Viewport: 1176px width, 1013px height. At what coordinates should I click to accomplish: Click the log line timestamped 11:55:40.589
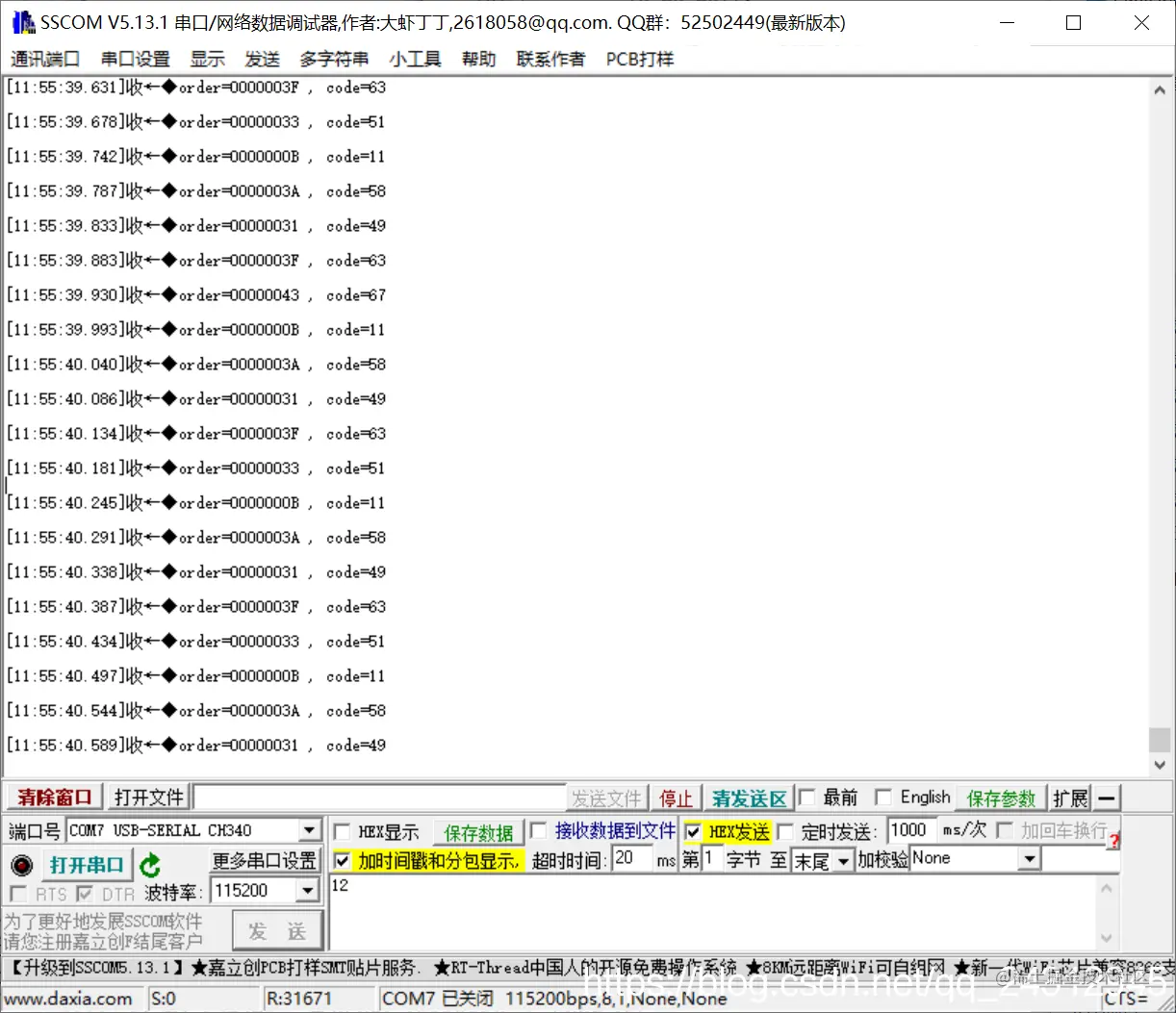(196, 746)
